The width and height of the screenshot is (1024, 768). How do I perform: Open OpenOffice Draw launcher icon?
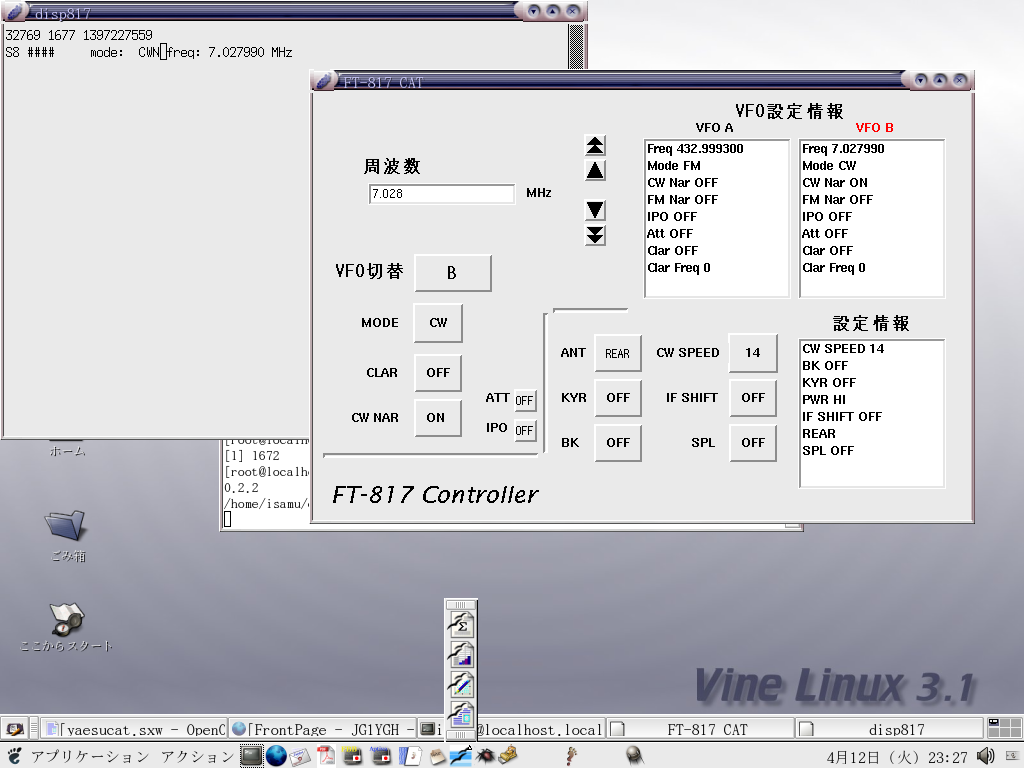pyautogui.click(x=461, y=684)
